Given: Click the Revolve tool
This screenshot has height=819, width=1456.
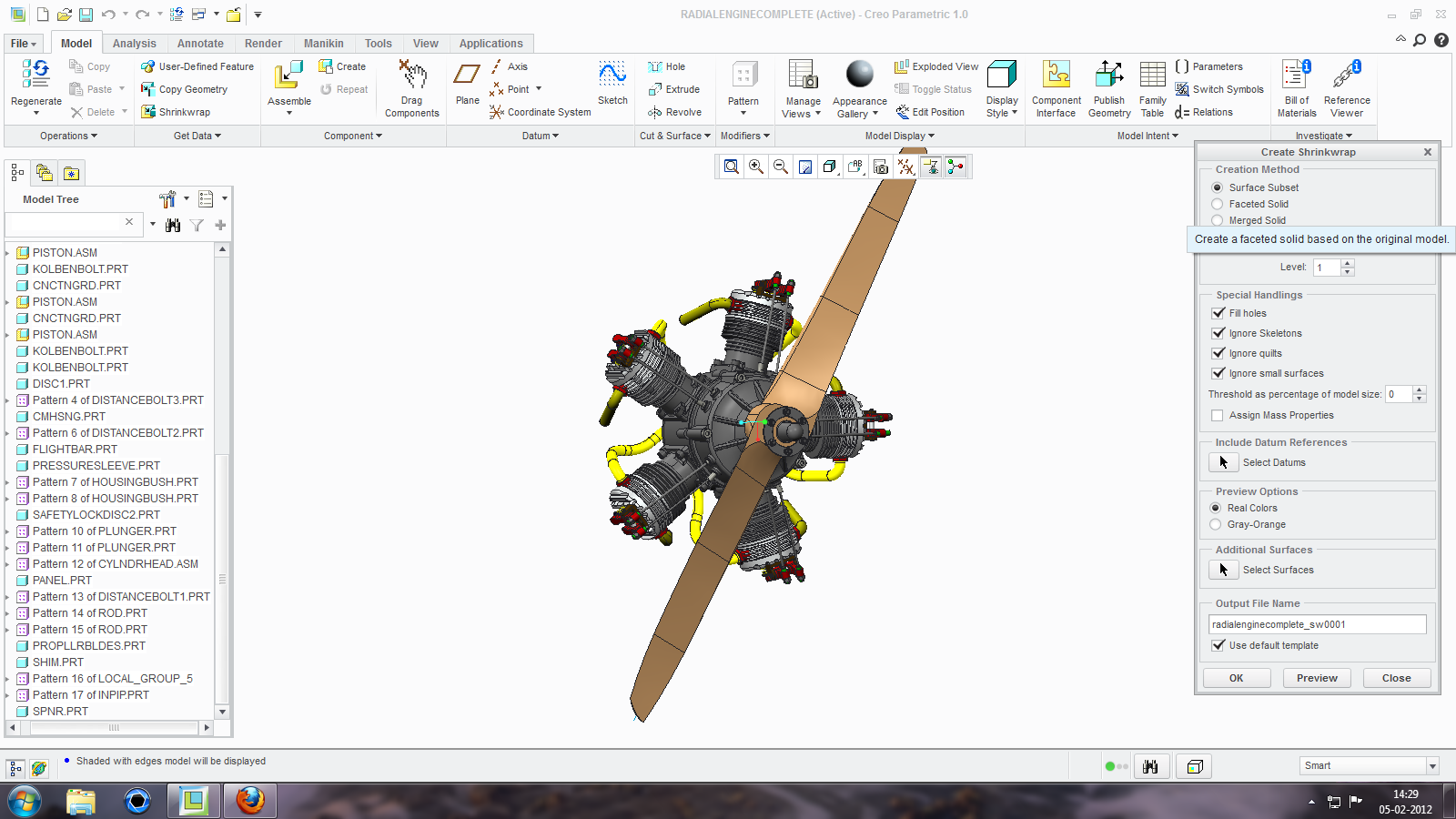Looking at the screenshot, I should [x=674, y=112].
